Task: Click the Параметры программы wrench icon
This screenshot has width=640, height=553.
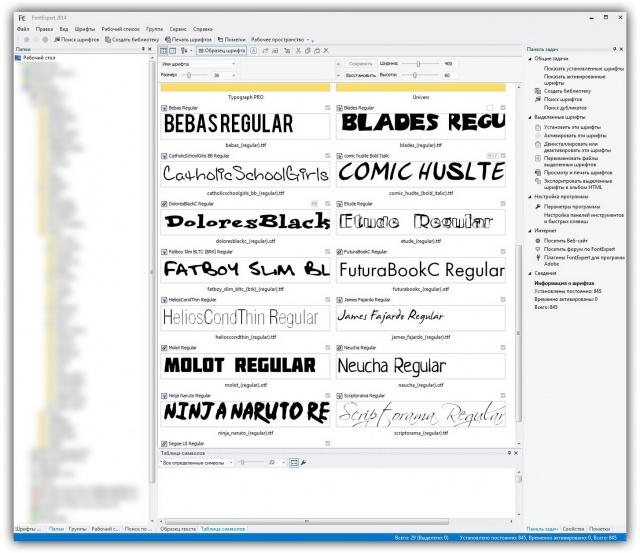Action: (x=538, y=207)
